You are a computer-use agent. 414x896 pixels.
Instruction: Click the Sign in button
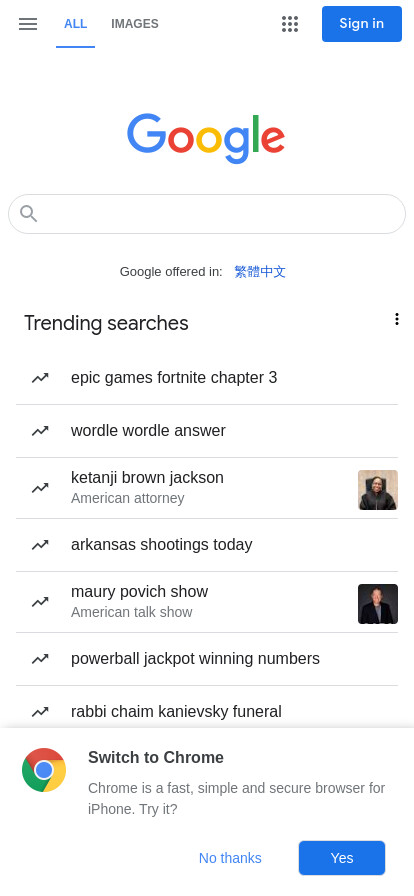(x=362, y=24)
